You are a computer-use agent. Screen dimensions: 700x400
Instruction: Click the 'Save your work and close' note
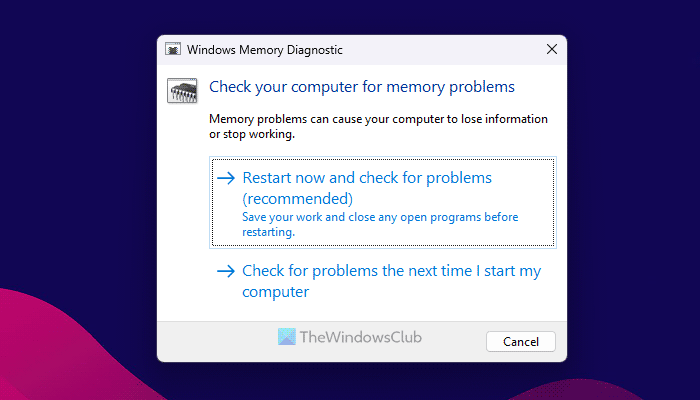pyautogui.click(x=380, y=224)
